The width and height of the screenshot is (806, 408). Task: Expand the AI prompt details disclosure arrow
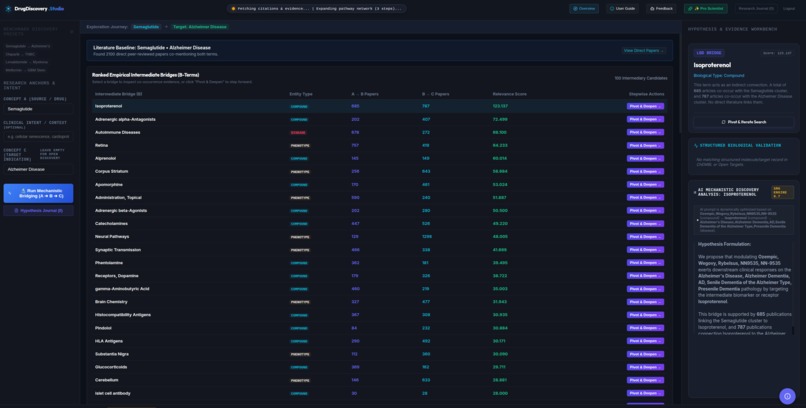click(698, 220)
